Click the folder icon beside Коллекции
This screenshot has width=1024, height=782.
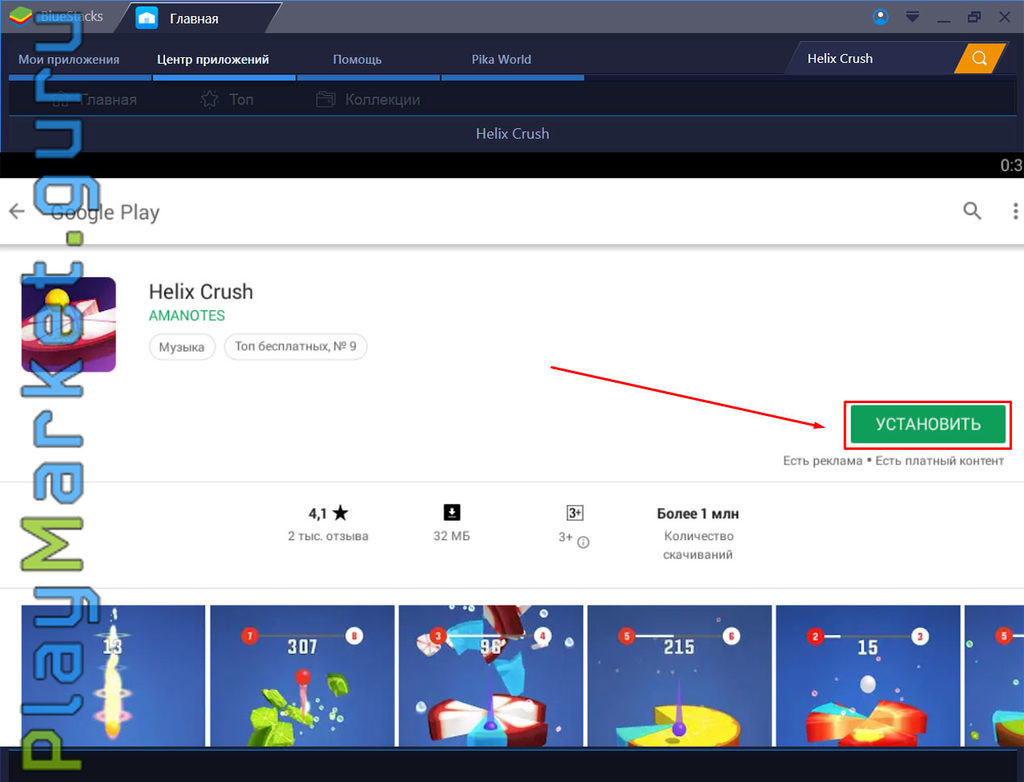pos(325,99)
